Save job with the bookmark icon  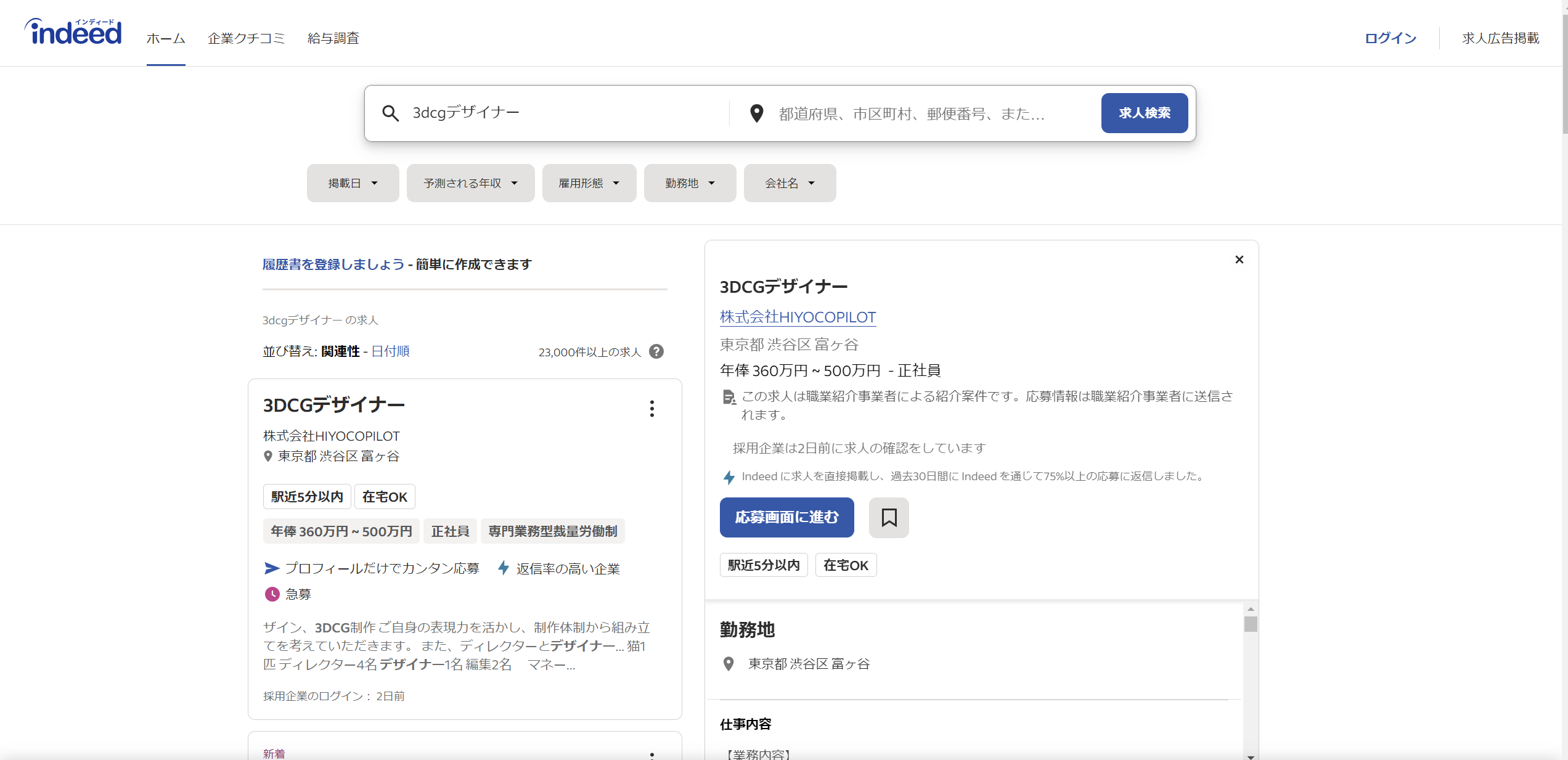pyautogui.click(x=889, y=517)
